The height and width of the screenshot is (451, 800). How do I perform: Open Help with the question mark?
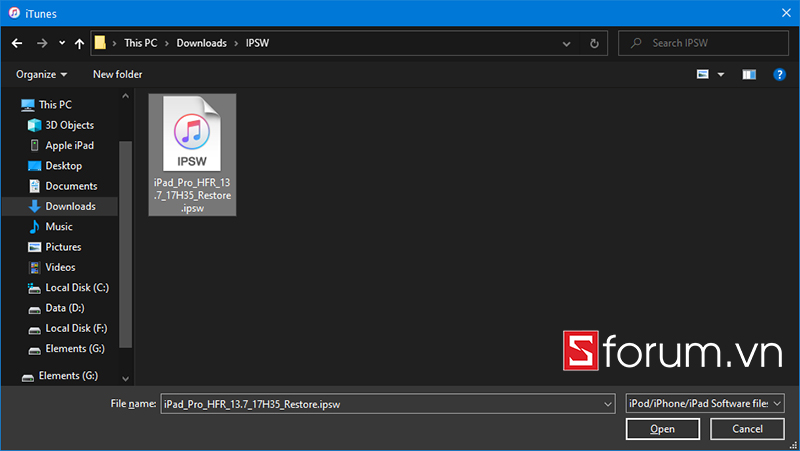(x=779, y=74)
